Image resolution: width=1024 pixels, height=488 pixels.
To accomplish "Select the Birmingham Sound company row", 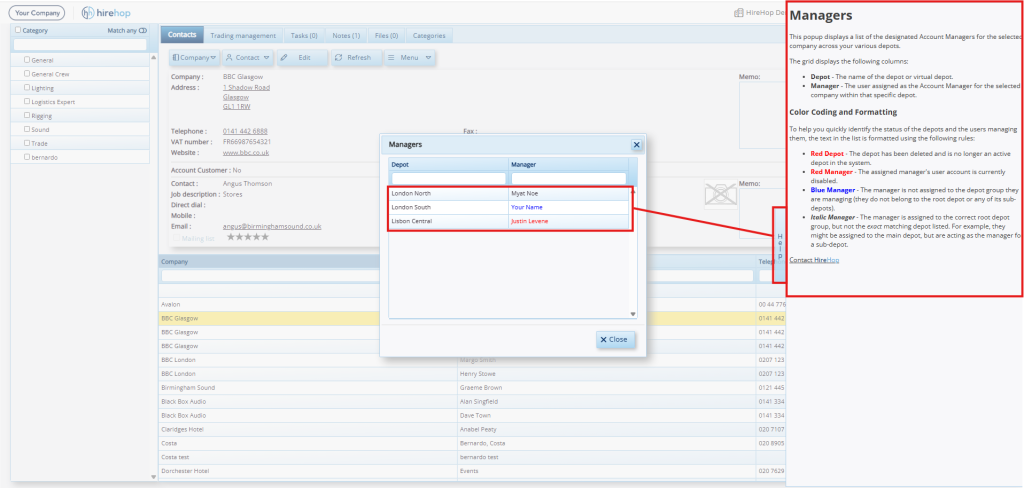I will coord(472,387).
